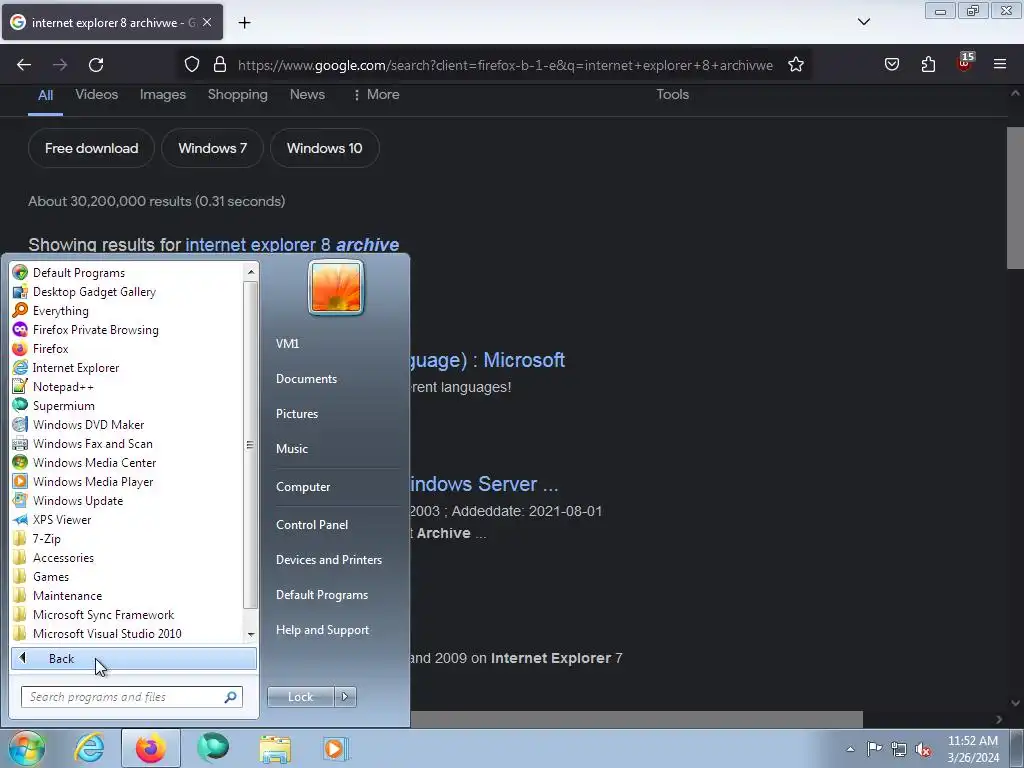
Task: Click the padlock site security icon
Action: click(x=220, y=65)
